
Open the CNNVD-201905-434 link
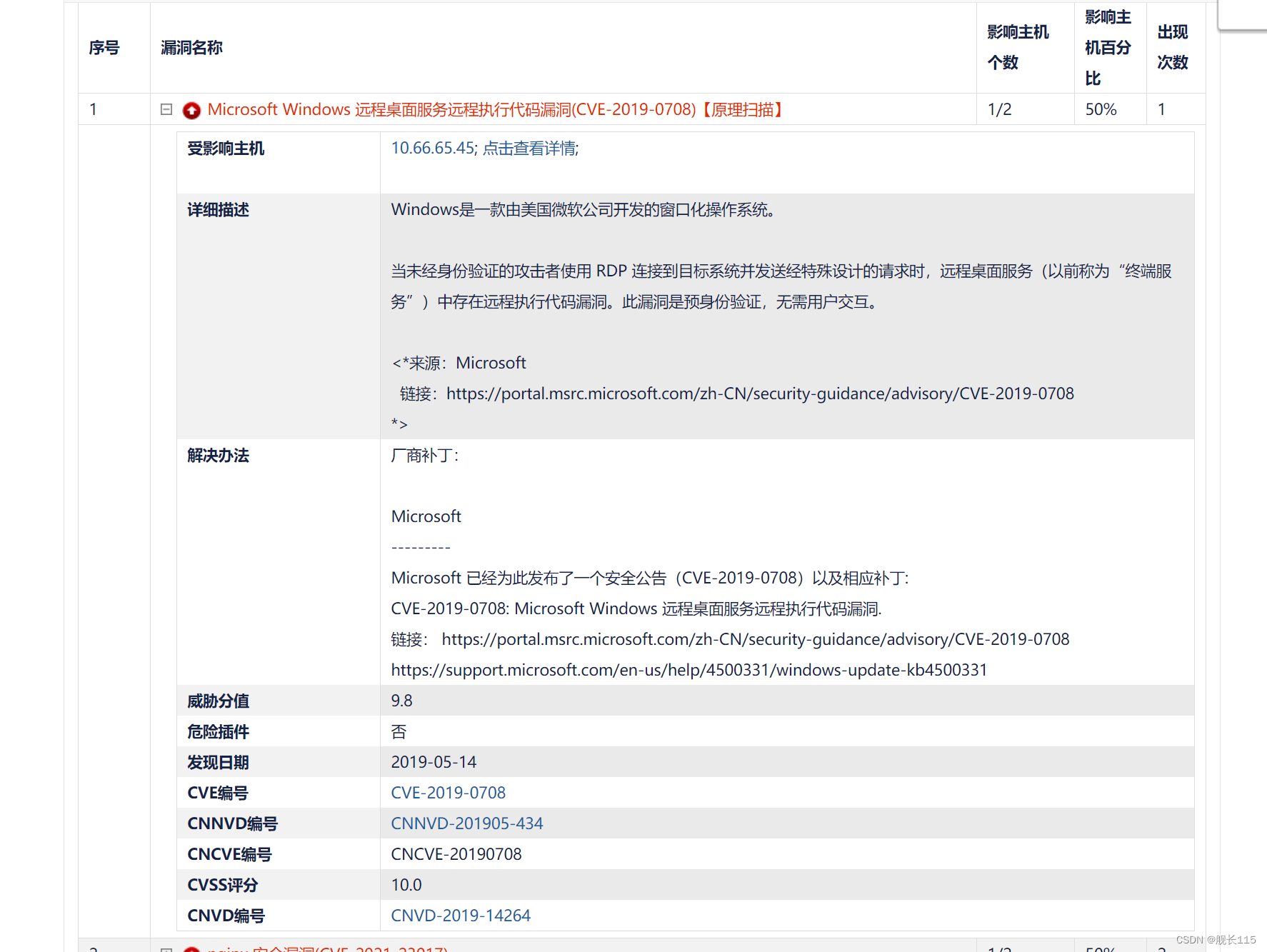pyautogui.click(x=466, y=823)
